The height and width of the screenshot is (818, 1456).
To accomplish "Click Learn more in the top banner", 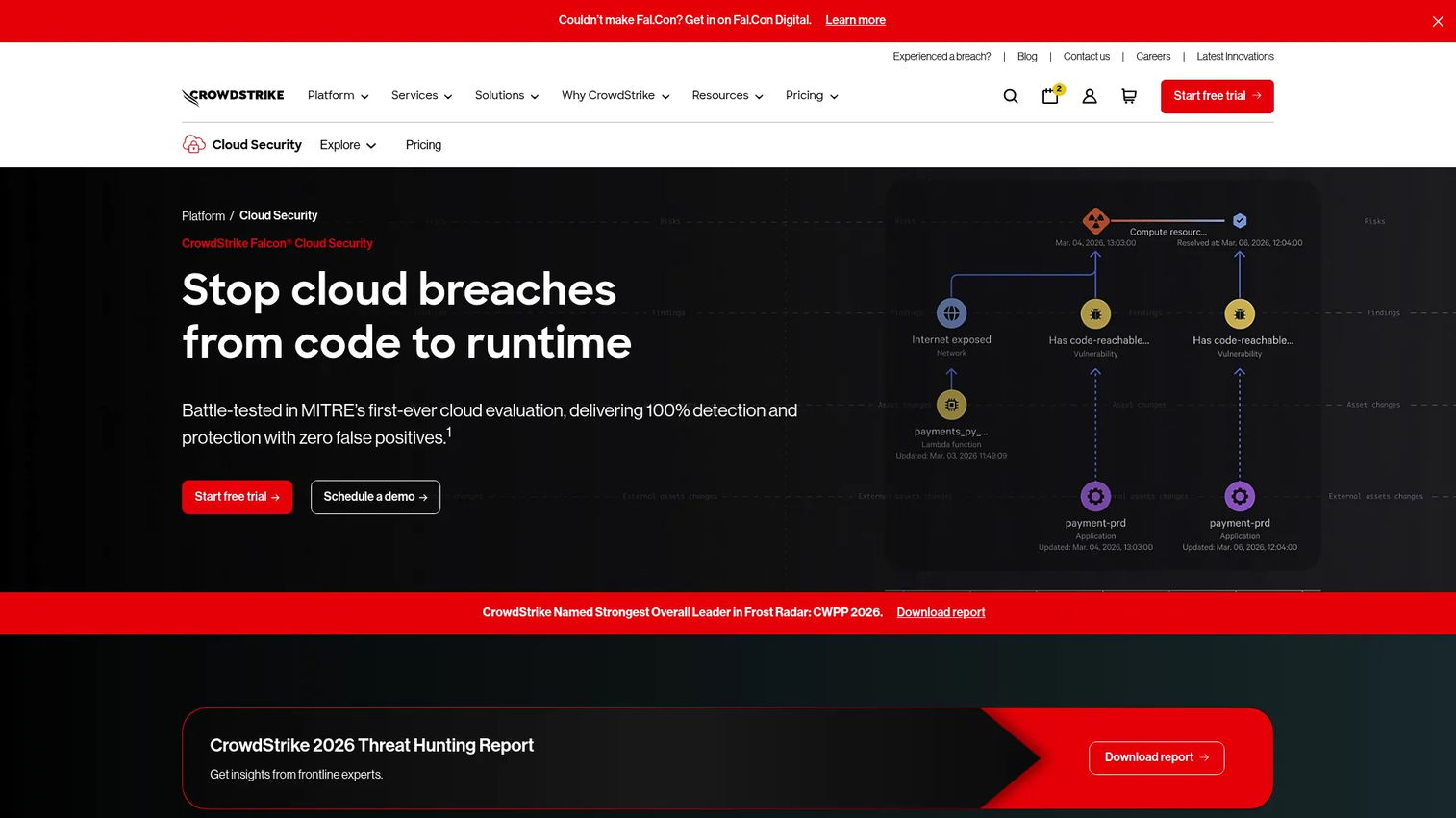I will [x=855, y=20].
